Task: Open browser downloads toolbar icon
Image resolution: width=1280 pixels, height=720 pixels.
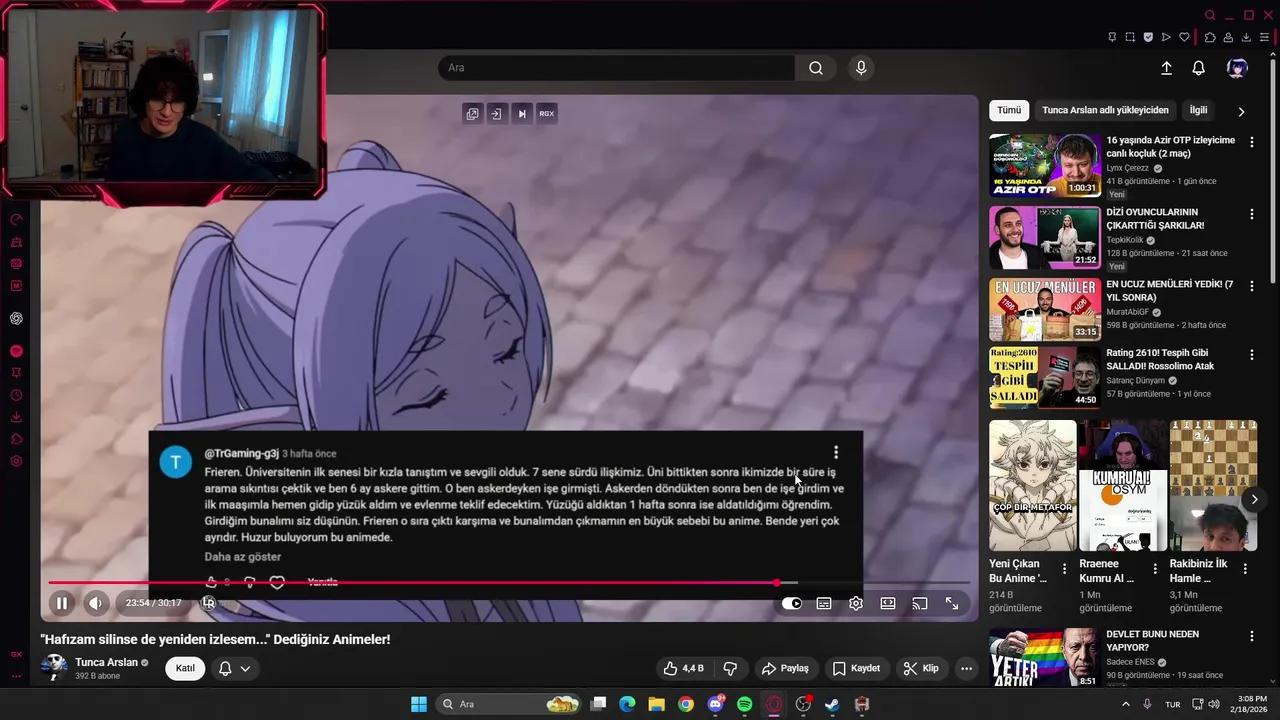Action: (1247, 37)
